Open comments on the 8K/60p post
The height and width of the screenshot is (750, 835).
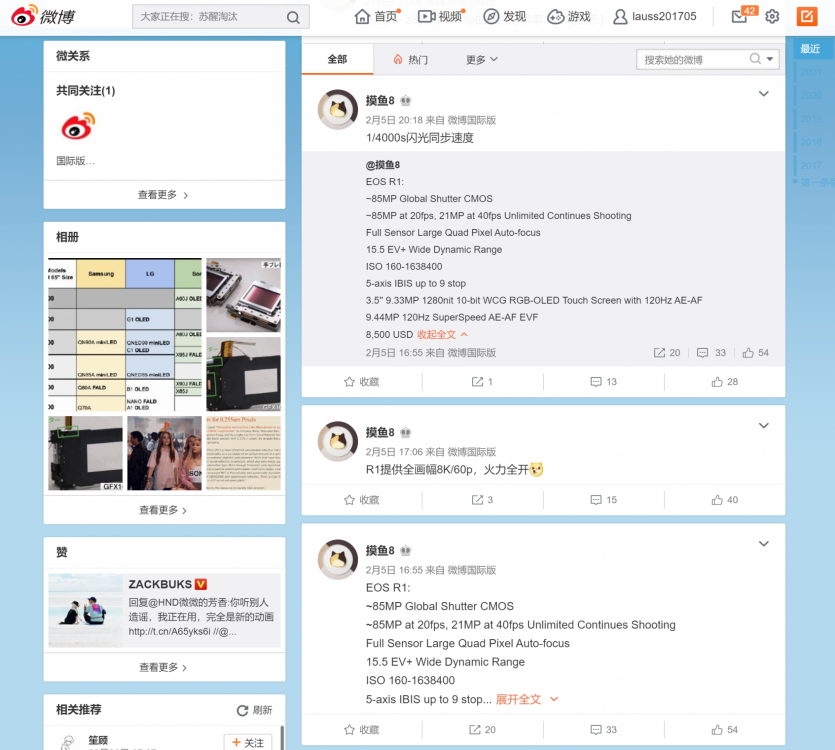pos(603,500)
